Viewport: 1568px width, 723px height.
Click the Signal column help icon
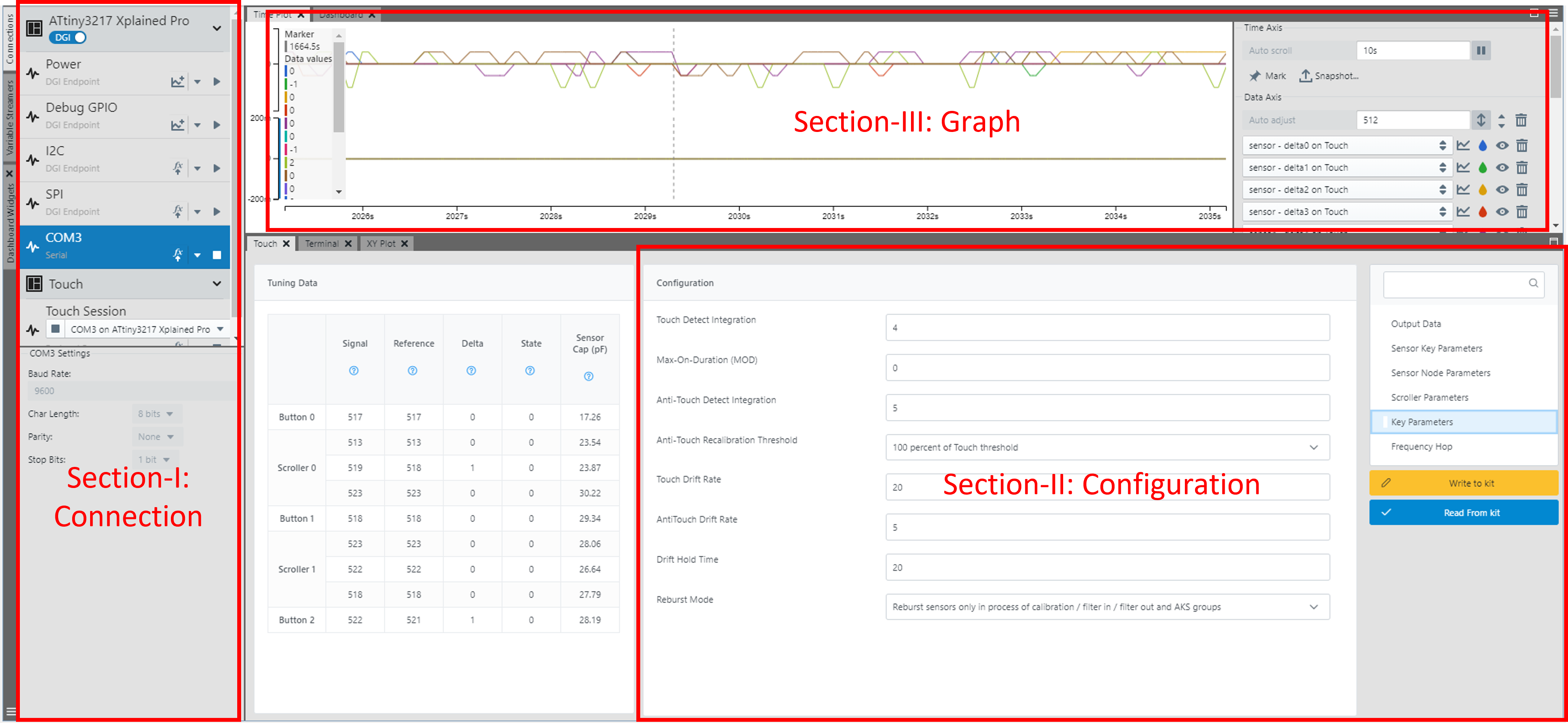[x=353, y=370]
